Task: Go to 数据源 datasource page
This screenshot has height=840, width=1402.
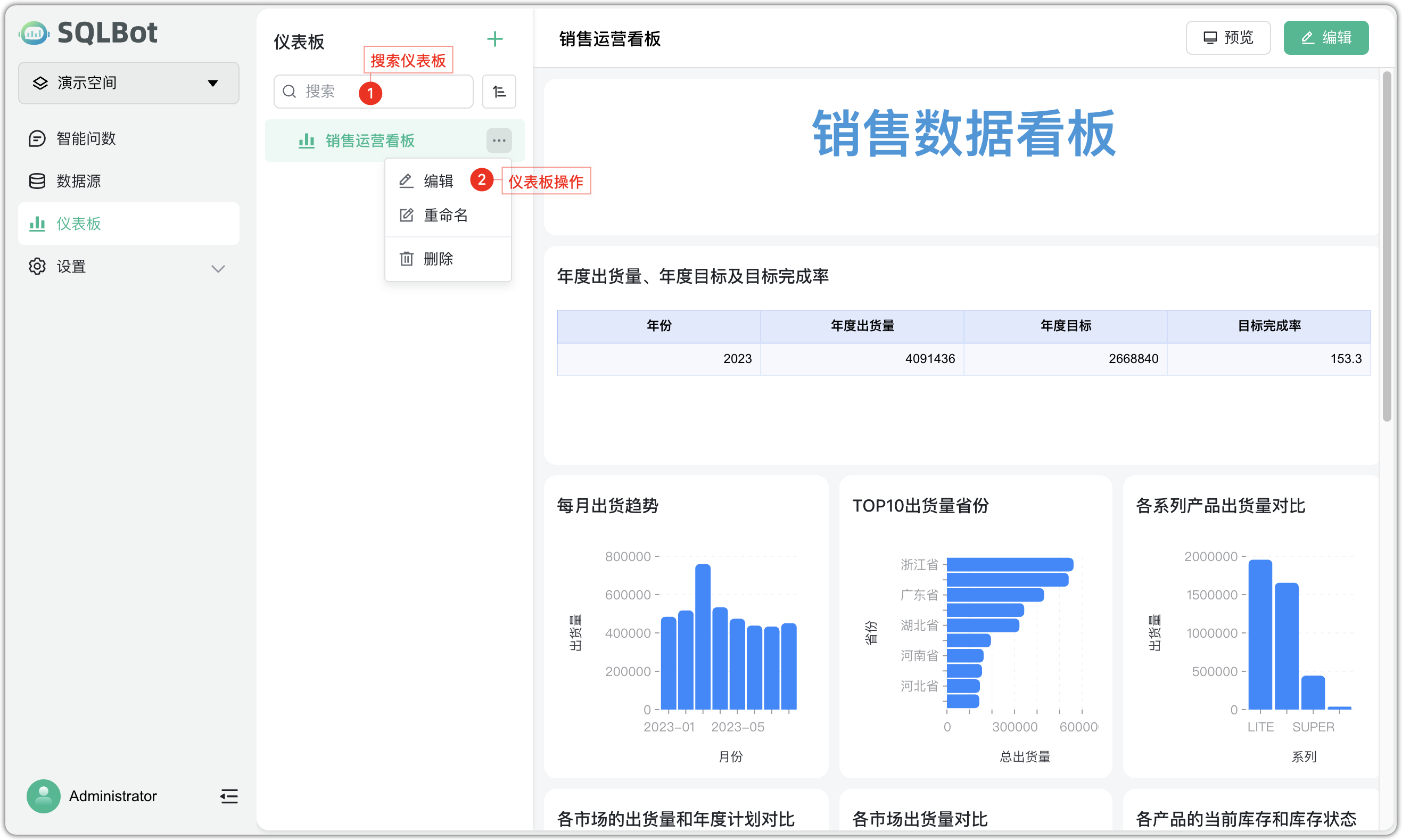Action: (x=79, y=181)
